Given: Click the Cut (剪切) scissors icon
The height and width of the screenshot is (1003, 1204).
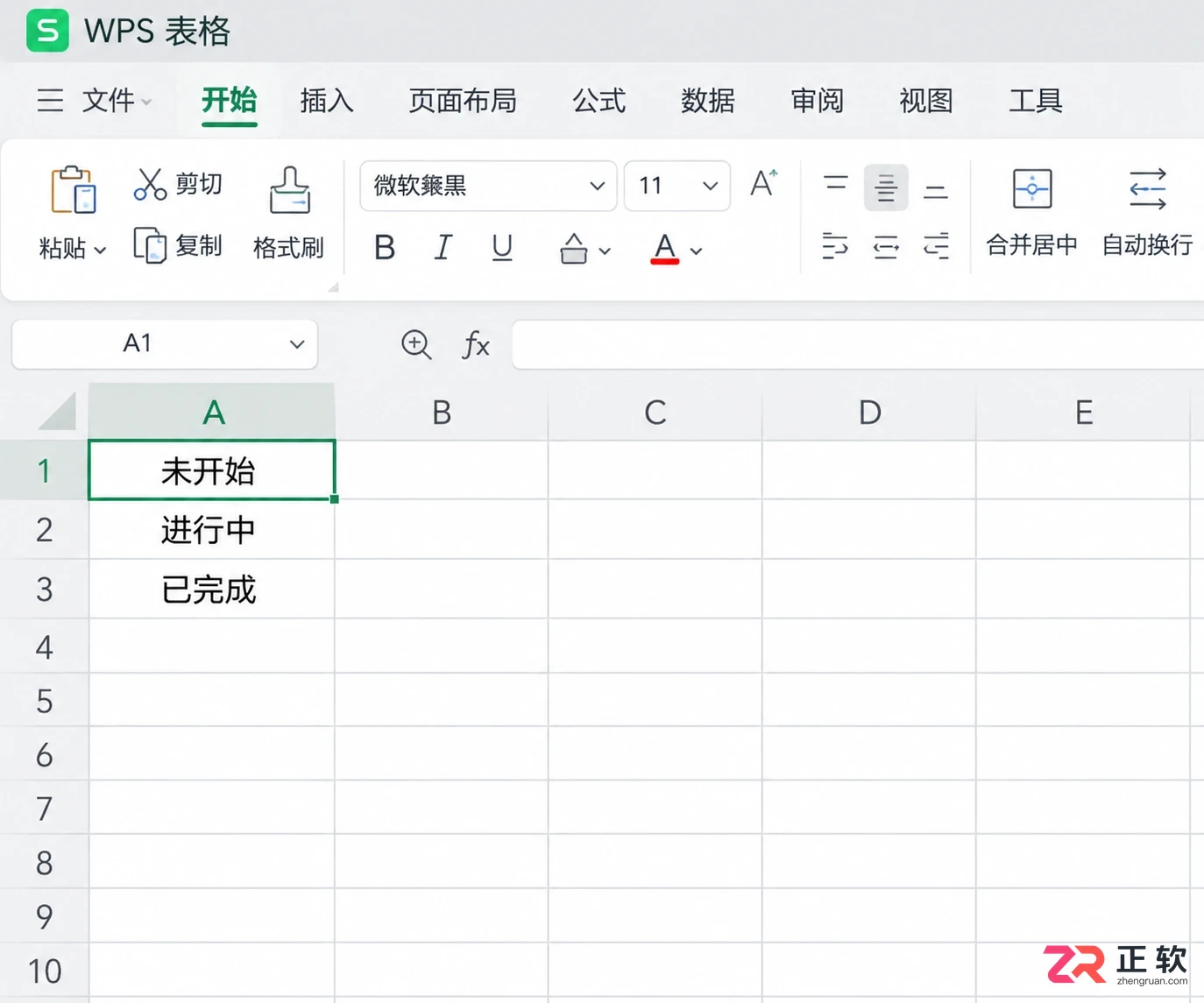Looking at the screenshot, I should pyautogui.click(x=150, y=184).
